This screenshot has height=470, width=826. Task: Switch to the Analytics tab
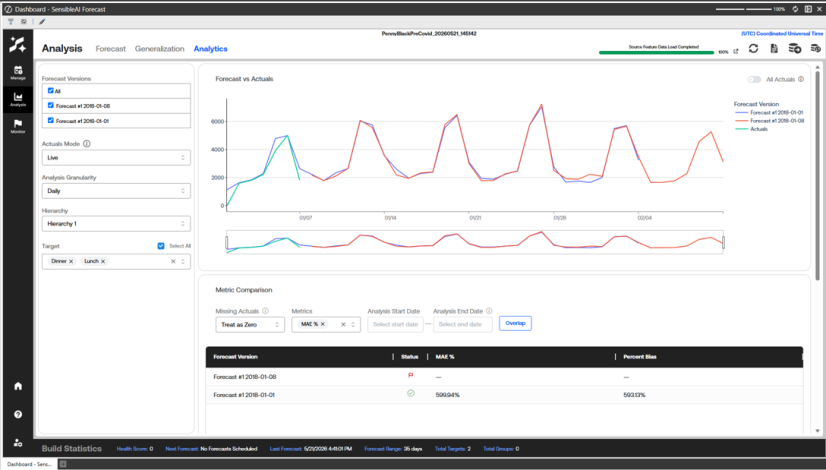(x=211, y=49)
